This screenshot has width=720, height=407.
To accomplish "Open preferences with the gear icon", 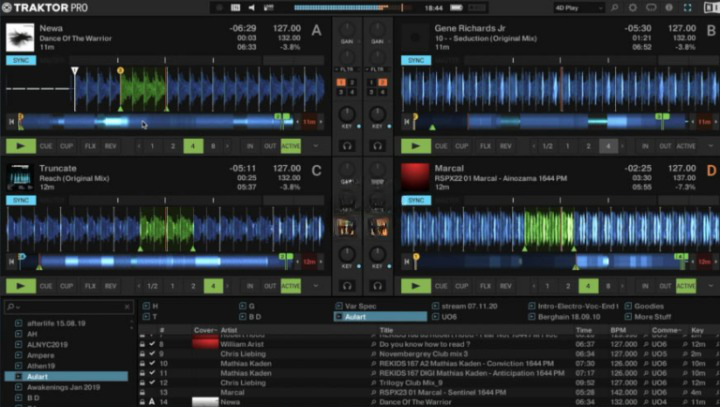I will click(633, 7).
